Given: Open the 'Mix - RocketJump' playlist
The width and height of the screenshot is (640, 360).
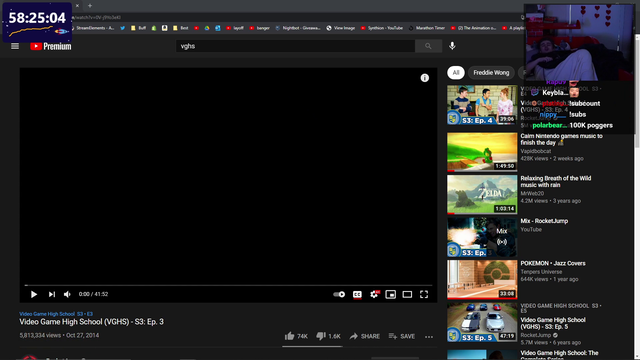Looking at the screenshot, I should click(544, 221).
